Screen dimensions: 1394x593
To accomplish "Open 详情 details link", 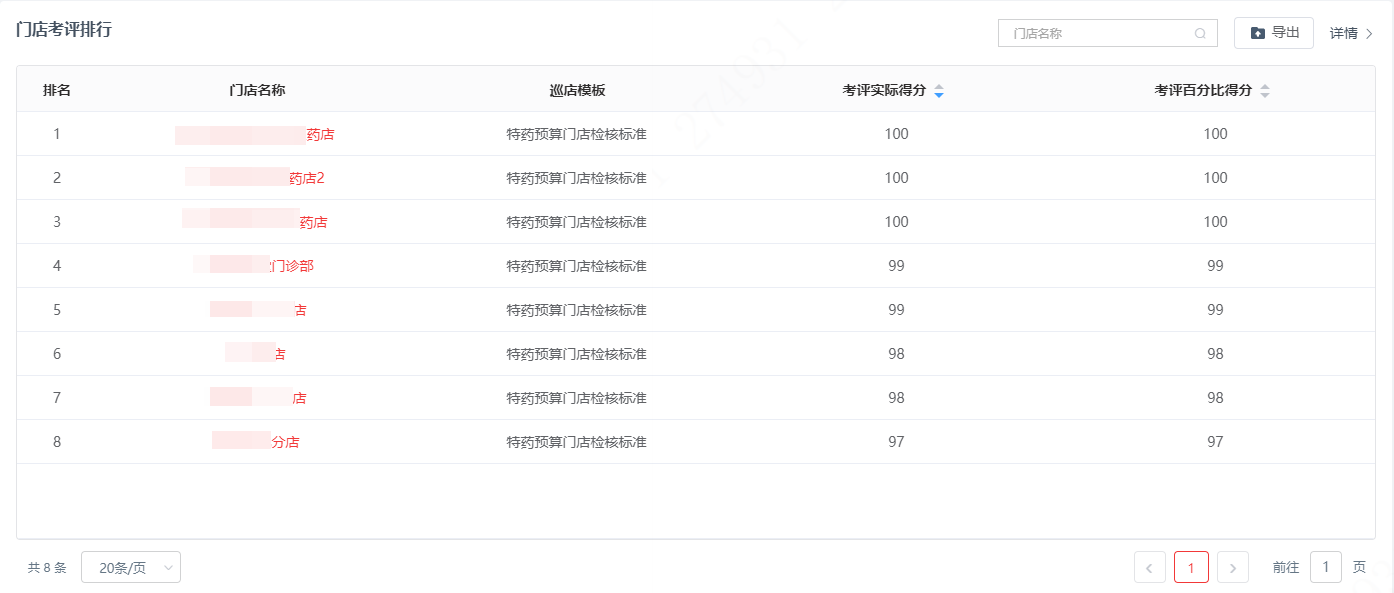I will coord(1350,34).
